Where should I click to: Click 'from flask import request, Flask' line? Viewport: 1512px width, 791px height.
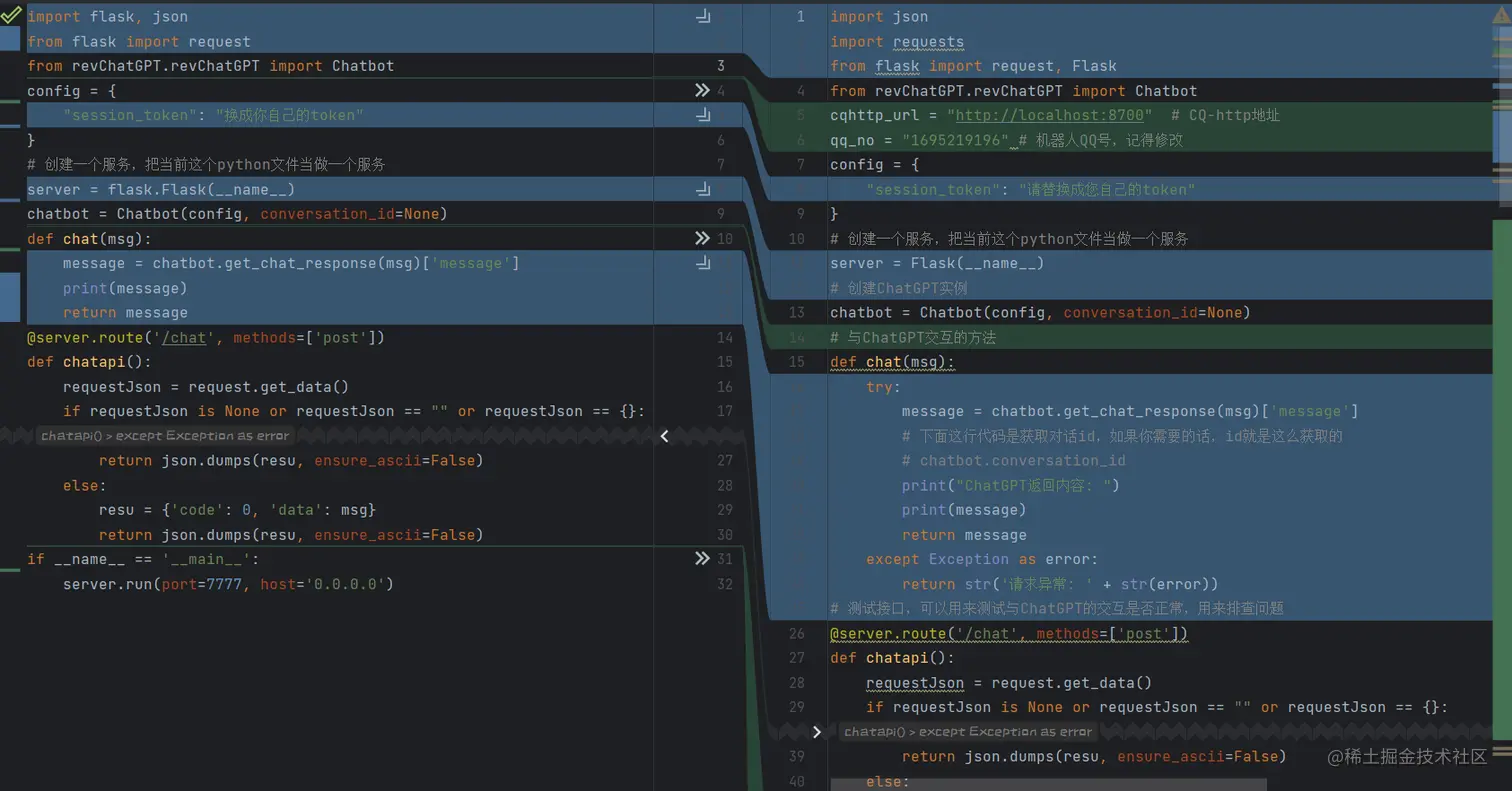coord(973,66)
